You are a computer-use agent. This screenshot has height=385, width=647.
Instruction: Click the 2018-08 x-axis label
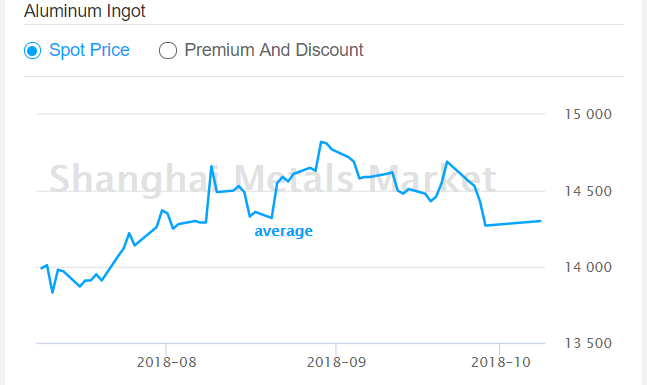click(166, 362)
